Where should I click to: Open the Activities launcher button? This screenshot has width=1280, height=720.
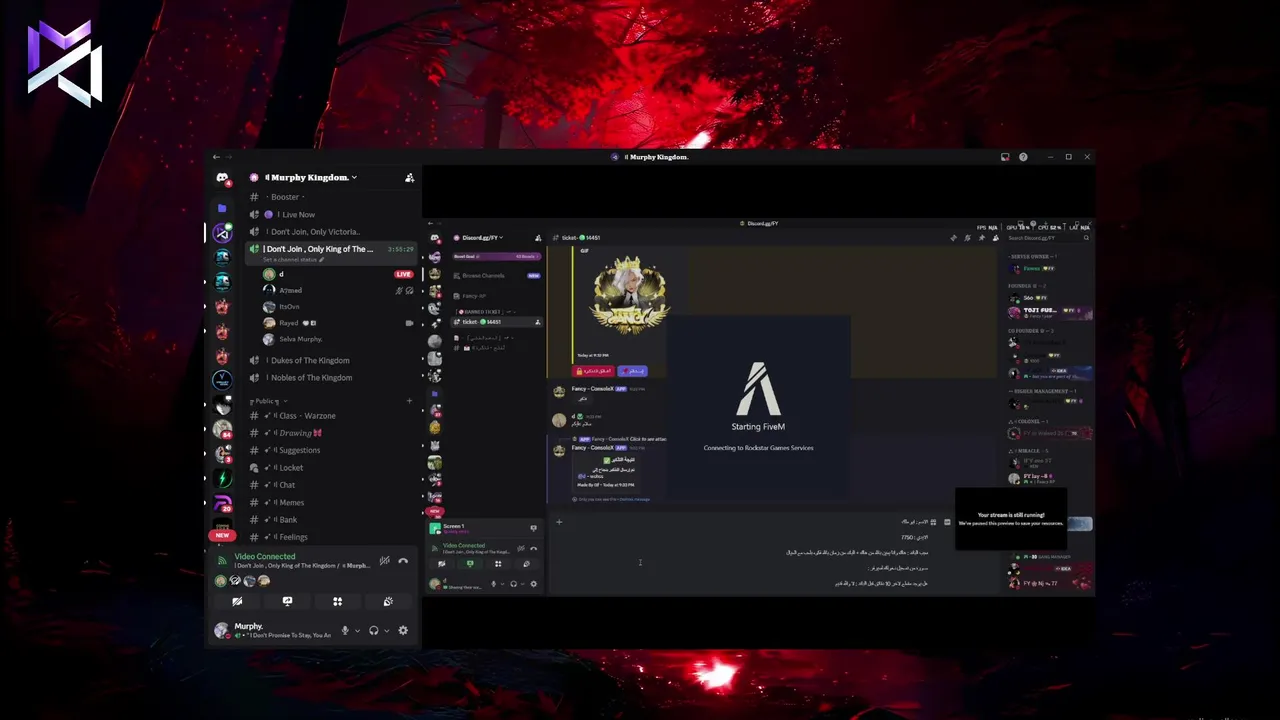tap(337, 601)
